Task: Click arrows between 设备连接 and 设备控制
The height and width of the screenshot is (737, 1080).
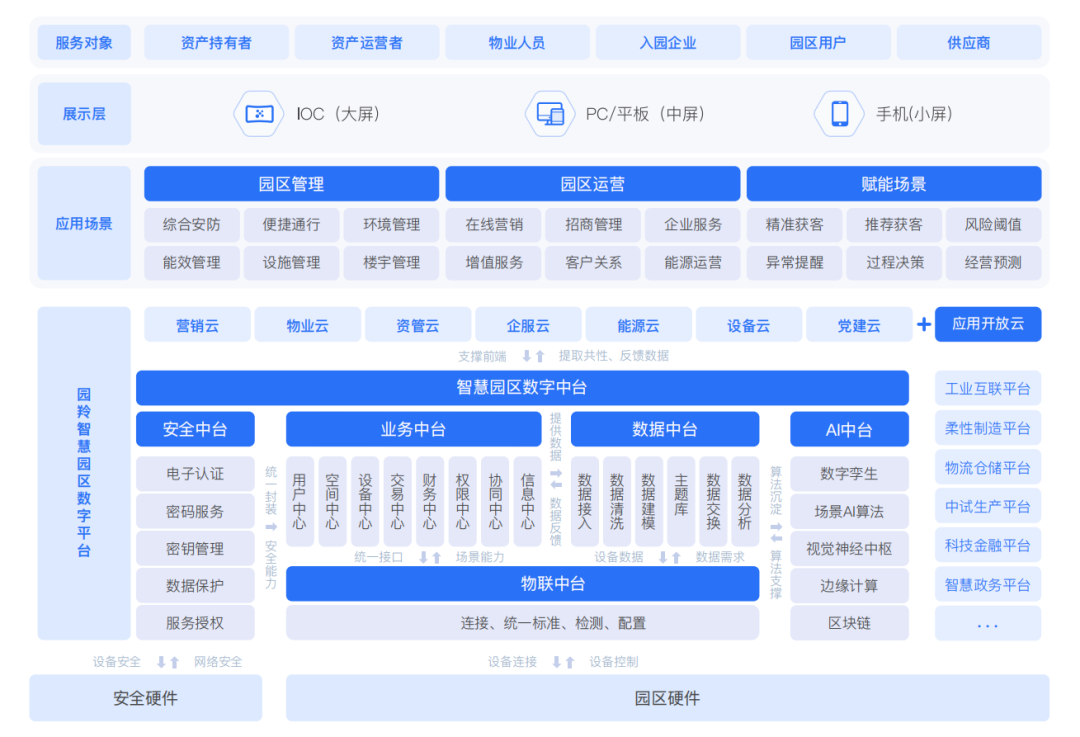Action: click(564, 661)
